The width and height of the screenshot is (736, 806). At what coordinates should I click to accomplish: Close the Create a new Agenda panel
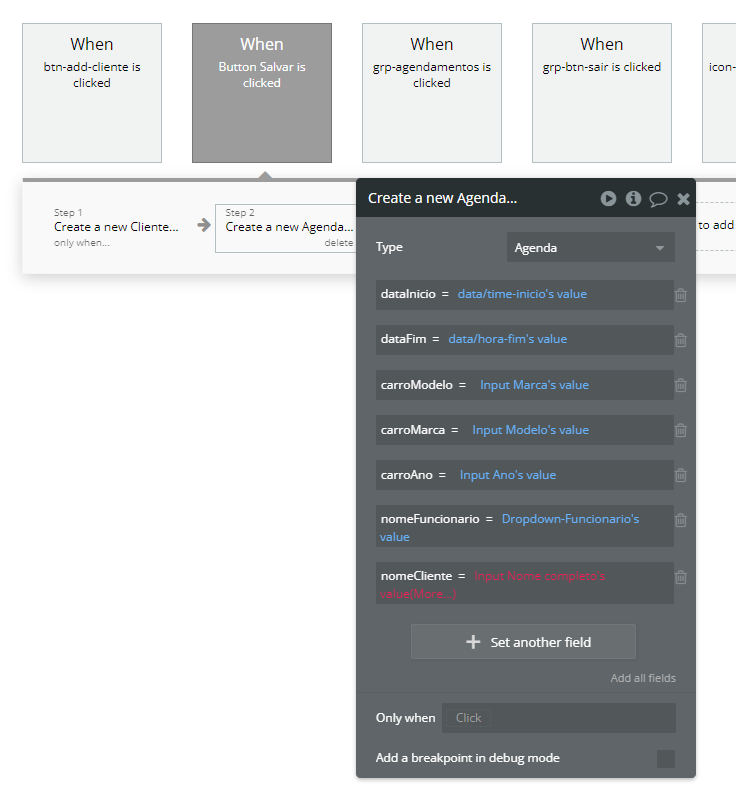[x=683, y=199]
